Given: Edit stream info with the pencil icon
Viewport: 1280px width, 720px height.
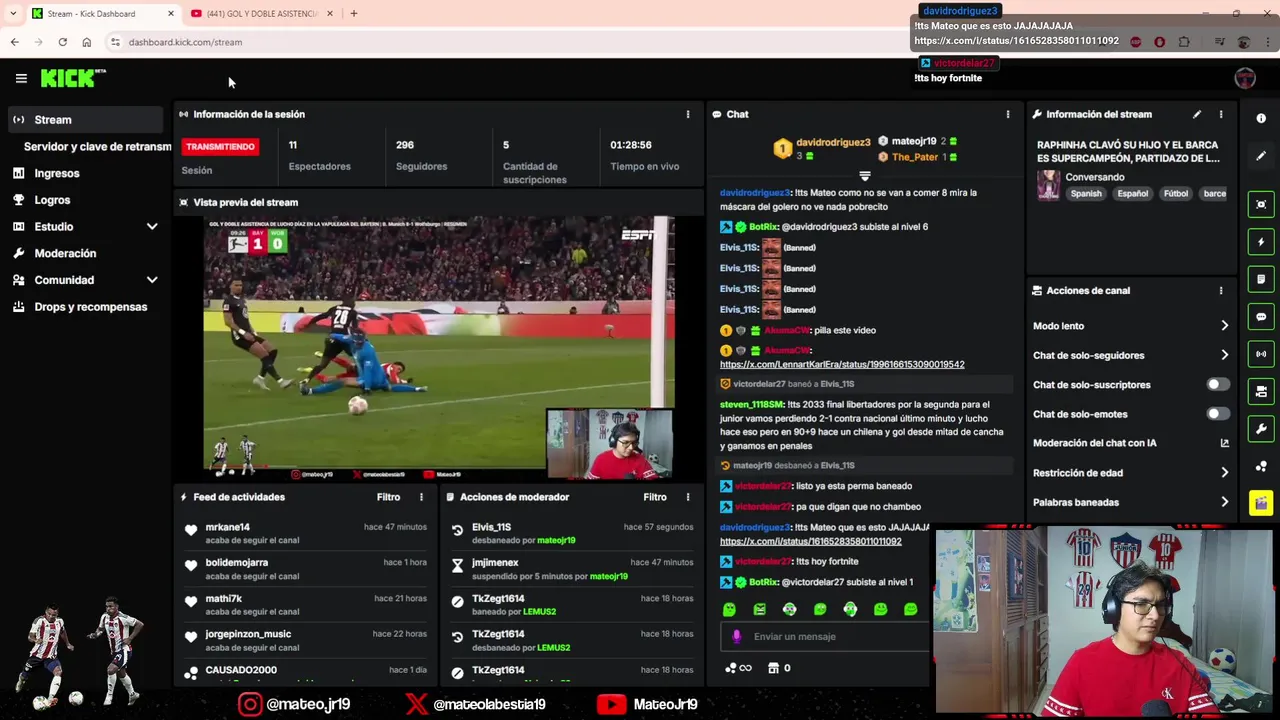Looking at the screenshot, I should click(1197, 114).
